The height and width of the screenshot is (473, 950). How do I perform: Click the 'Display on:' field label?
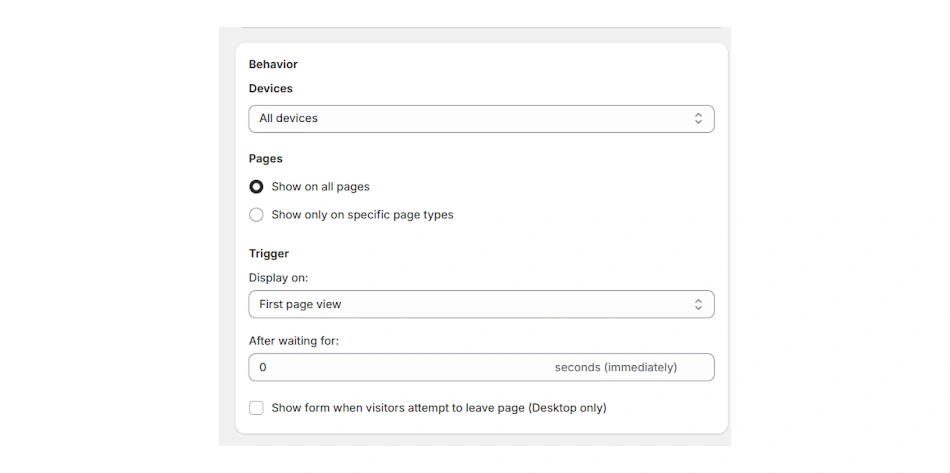coord(278,277)
